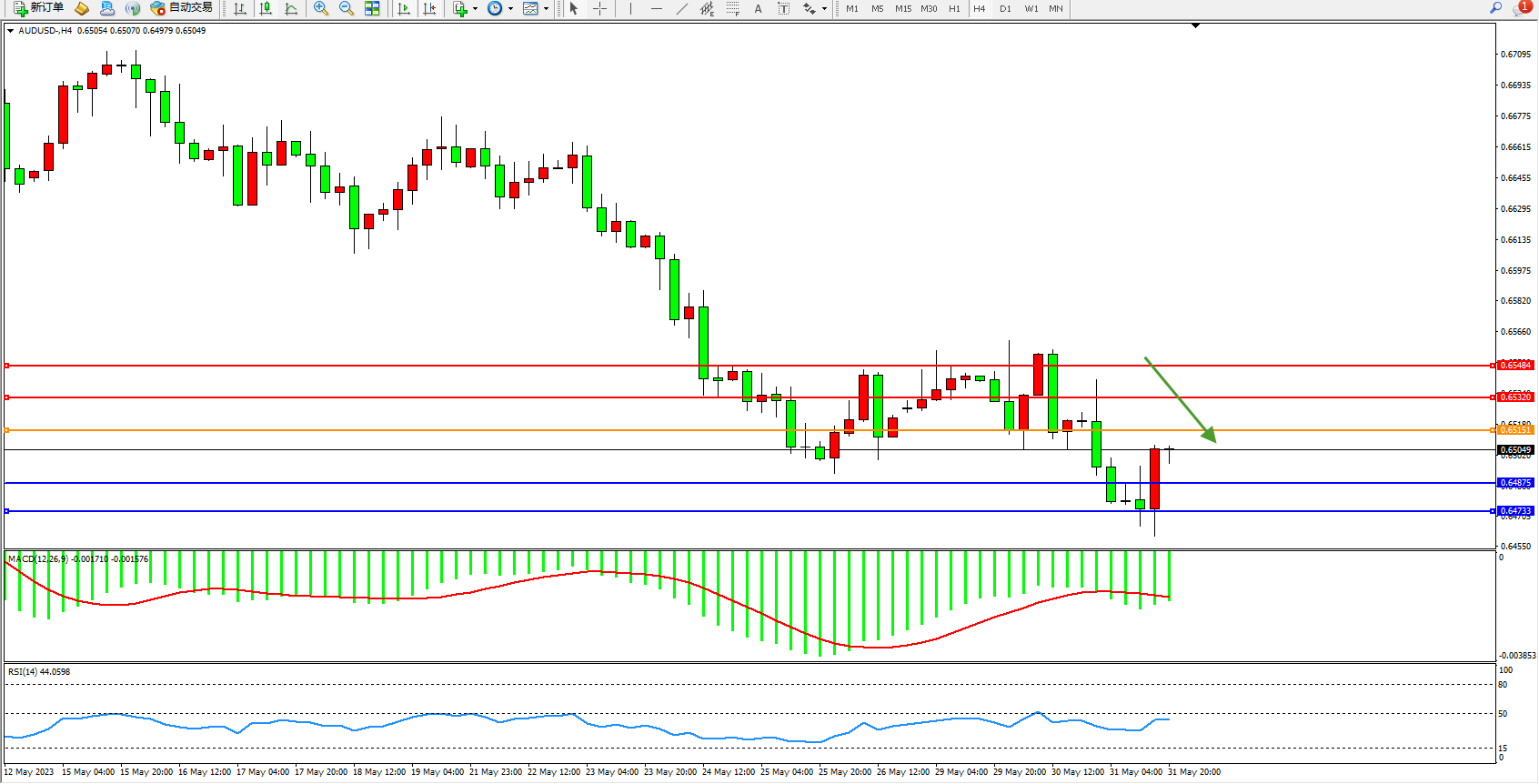This screenshot has width=1539, height=784.
Task: Click the chart shift triangle marker
Action: (1195, 26)
